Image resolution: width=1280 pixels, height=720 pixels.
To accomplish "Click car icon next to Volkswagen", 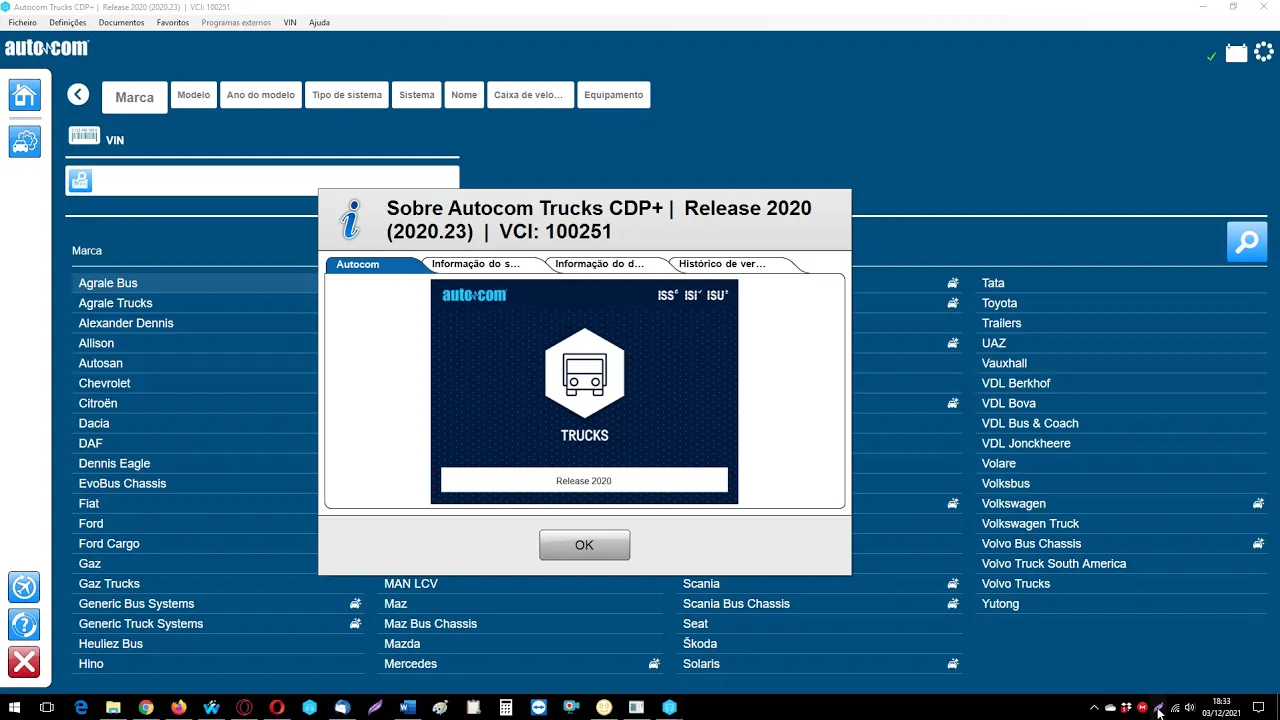I will coord(1258,503).
